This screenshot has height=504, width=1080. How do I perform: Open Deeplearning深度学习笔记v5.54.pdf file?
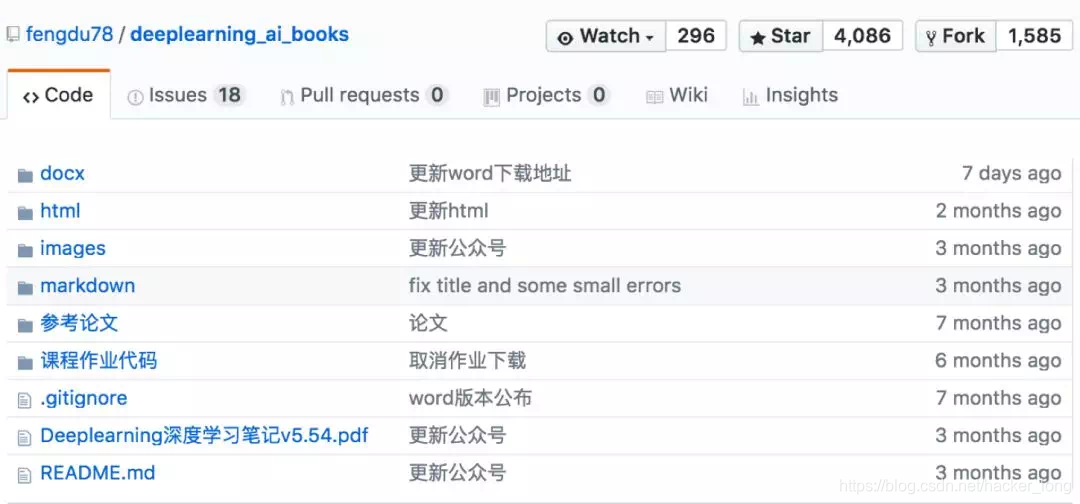[205, 435]
